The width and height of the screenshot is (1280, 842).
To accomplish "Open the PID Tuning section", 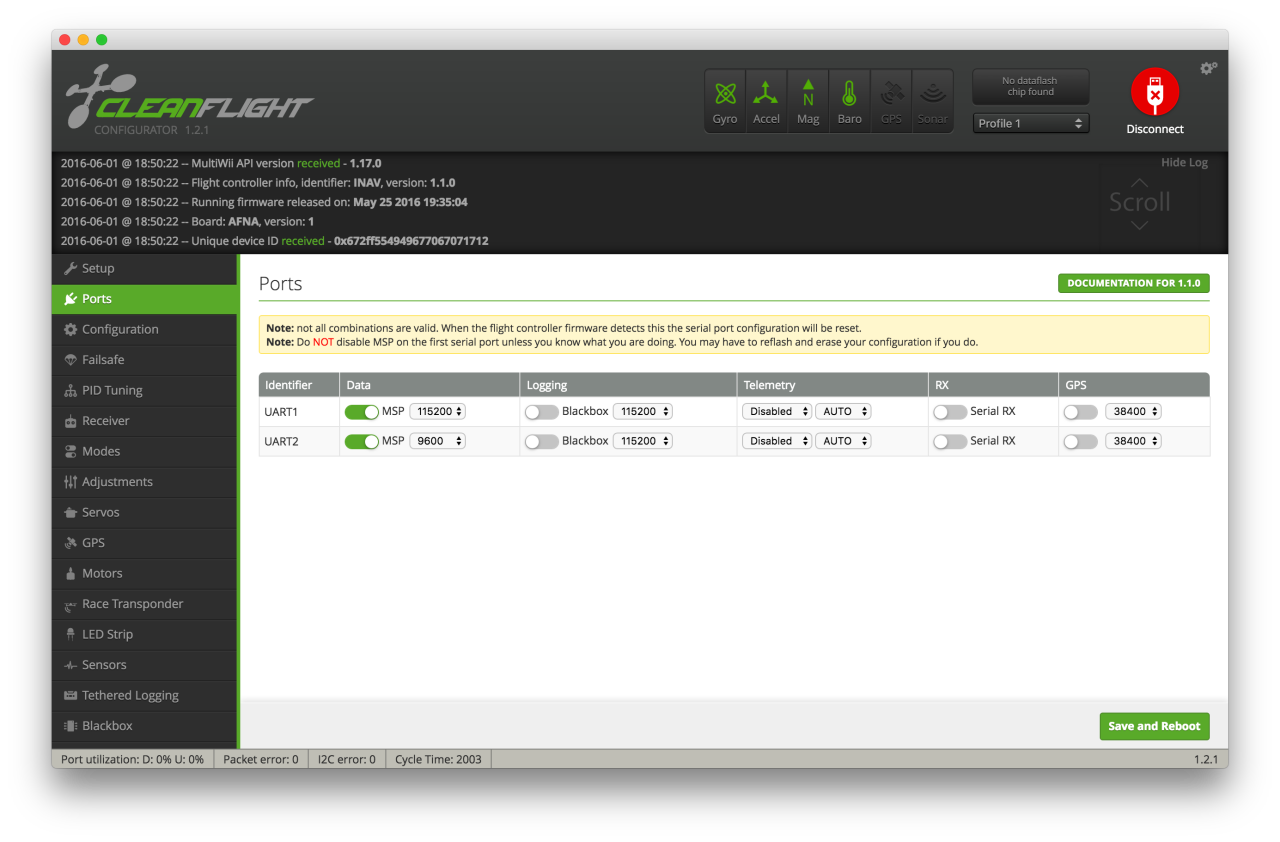I will (112, 390).
